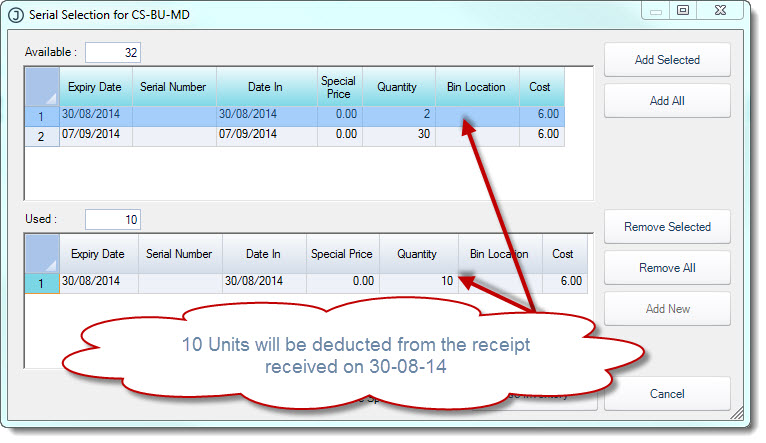Minimize the Serial Selection window

656,10
